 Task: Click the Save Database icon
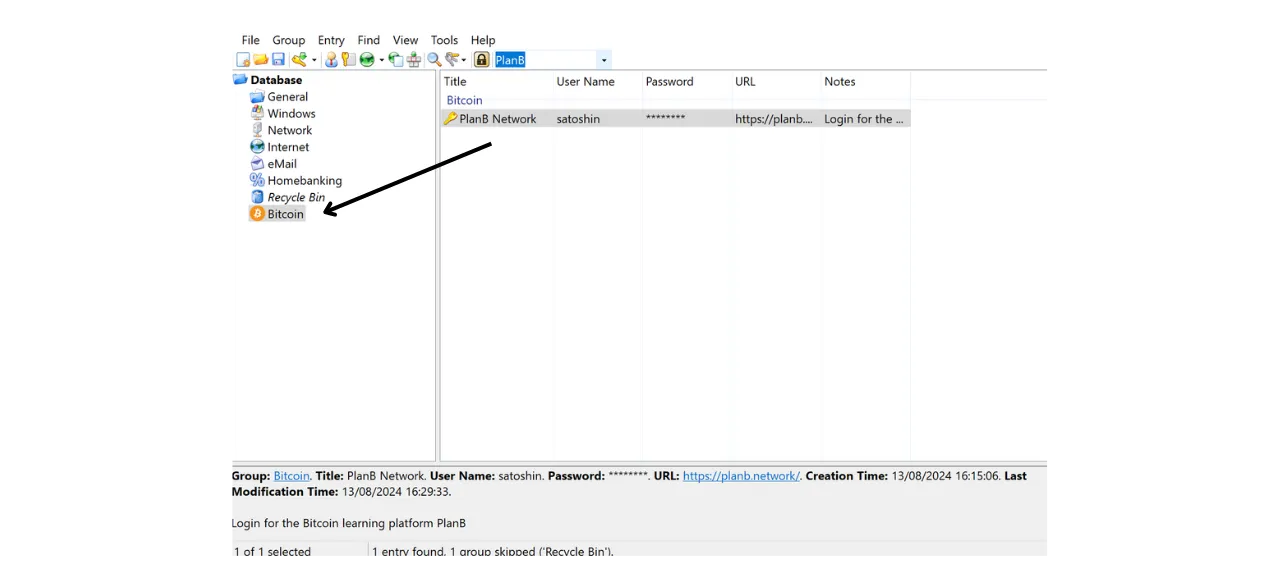278,60
